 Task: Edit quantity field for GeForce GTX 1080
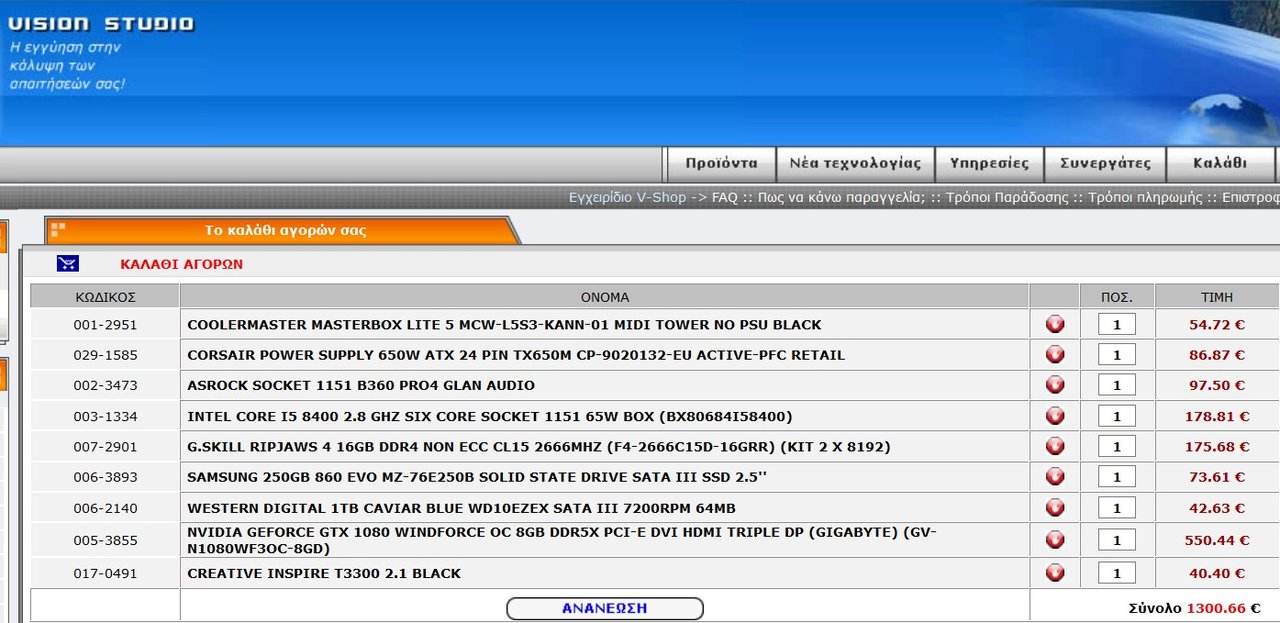coord(1117,540)
